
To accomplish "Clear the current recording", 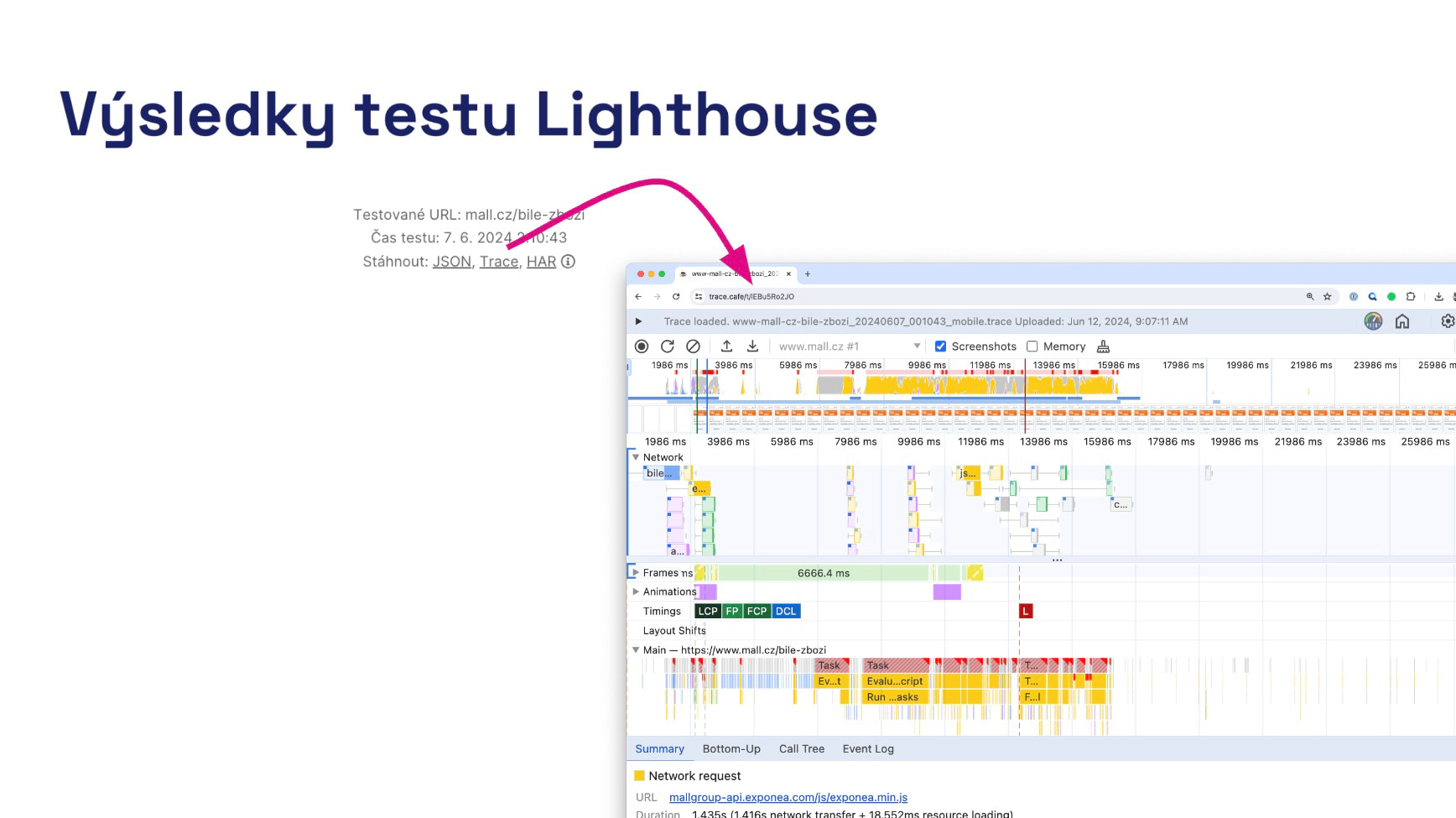I will tap(693, 346).
